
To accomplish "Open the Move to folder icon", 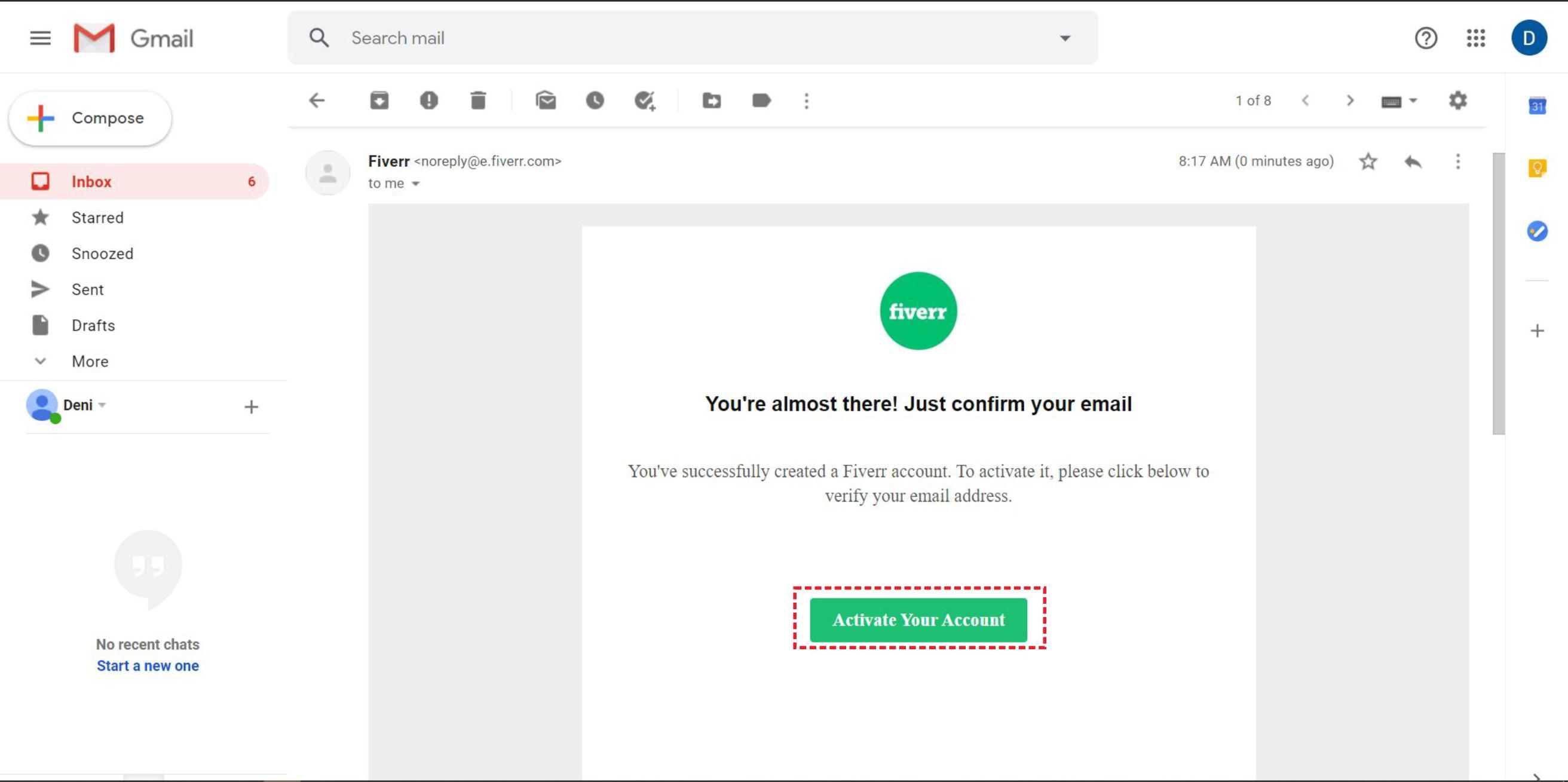I will tap(712, 100).
